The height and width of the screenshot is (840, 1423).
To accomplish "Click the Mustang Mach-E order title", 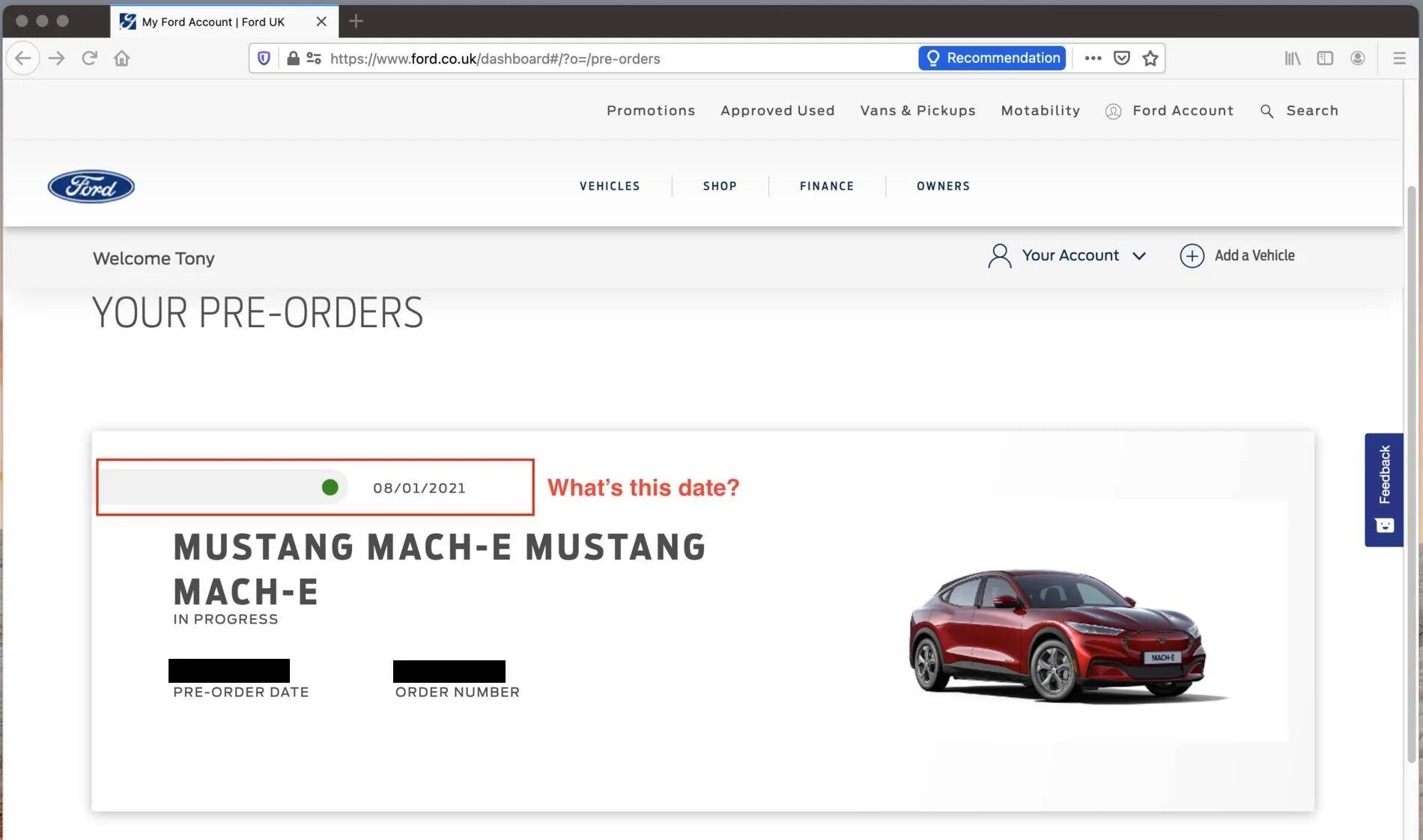I will 440,569.
